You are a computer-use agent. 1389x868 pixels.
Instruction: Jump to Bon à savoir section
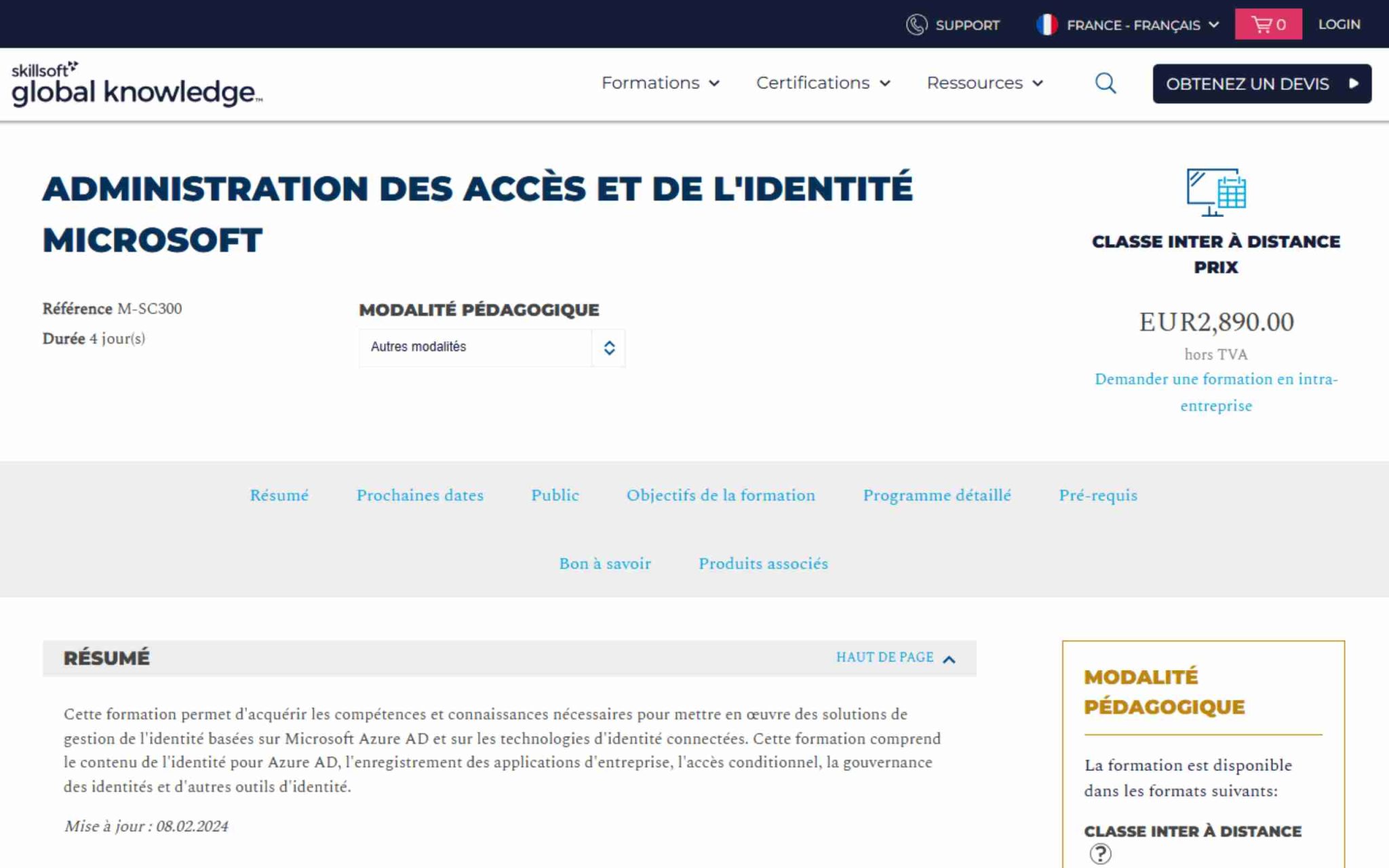(605, 564)
